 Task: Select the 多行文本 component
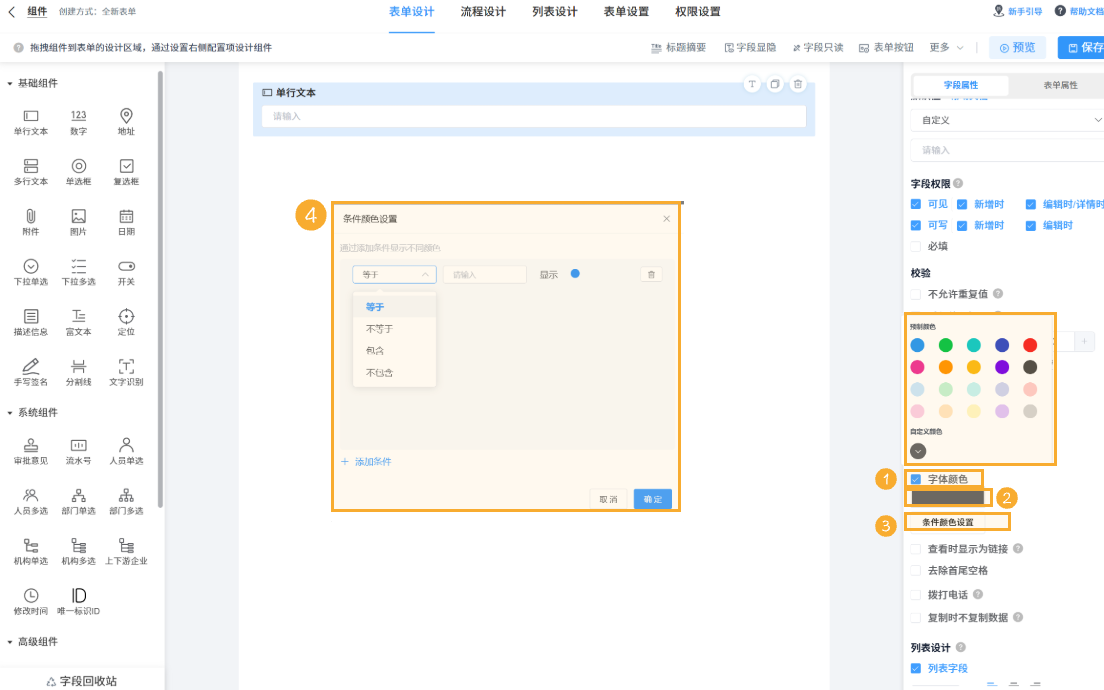31,172
